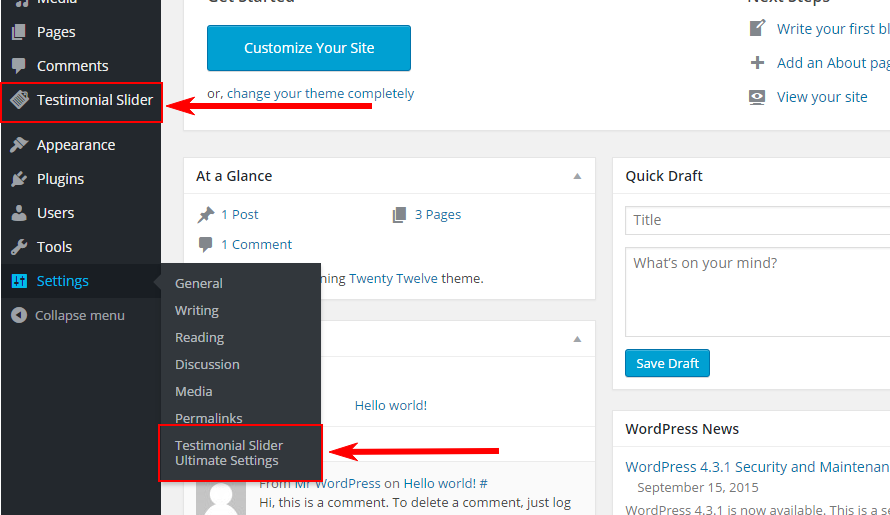This screenshot has height=515, width=890.
Task: Click the Customize Your Site button
Action: click(309, 48)
